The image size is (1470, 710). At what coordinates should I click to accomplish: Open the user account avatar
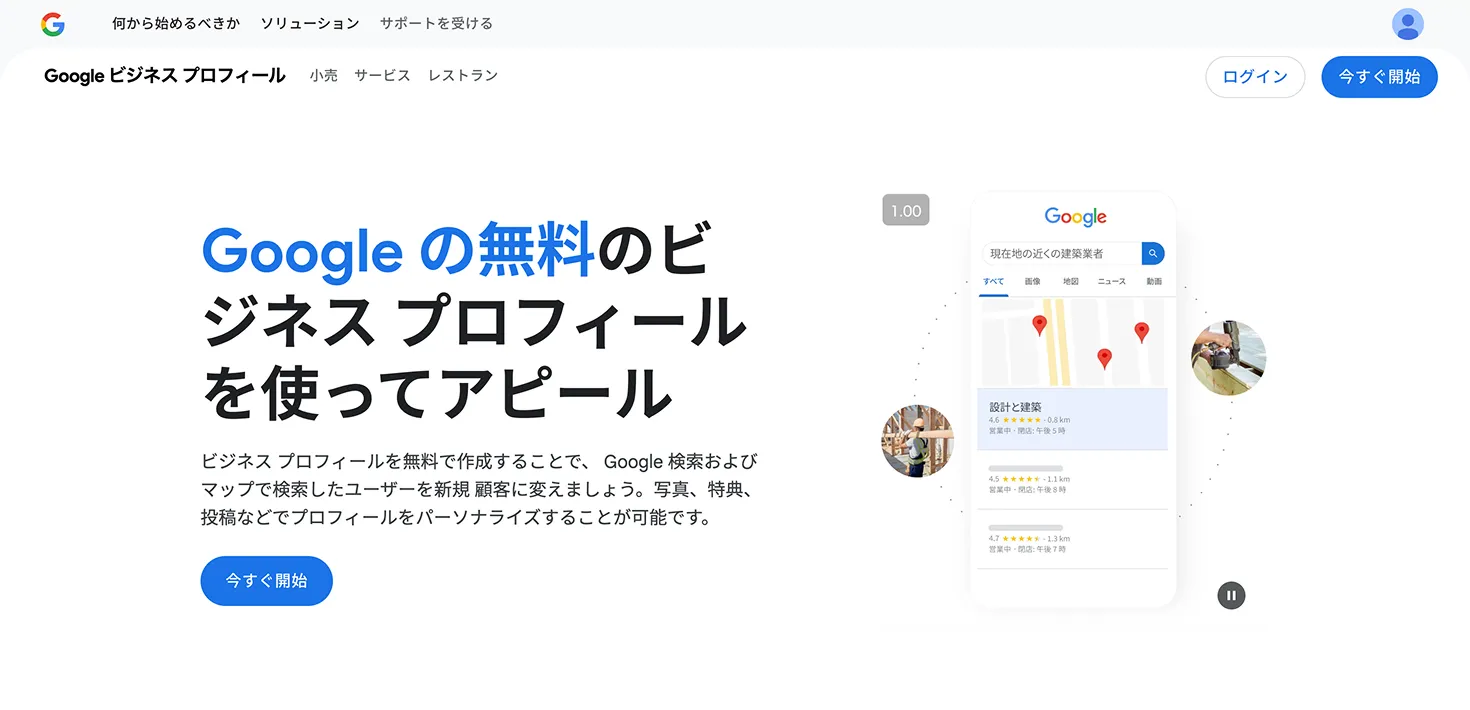[x=1408, y=24]
